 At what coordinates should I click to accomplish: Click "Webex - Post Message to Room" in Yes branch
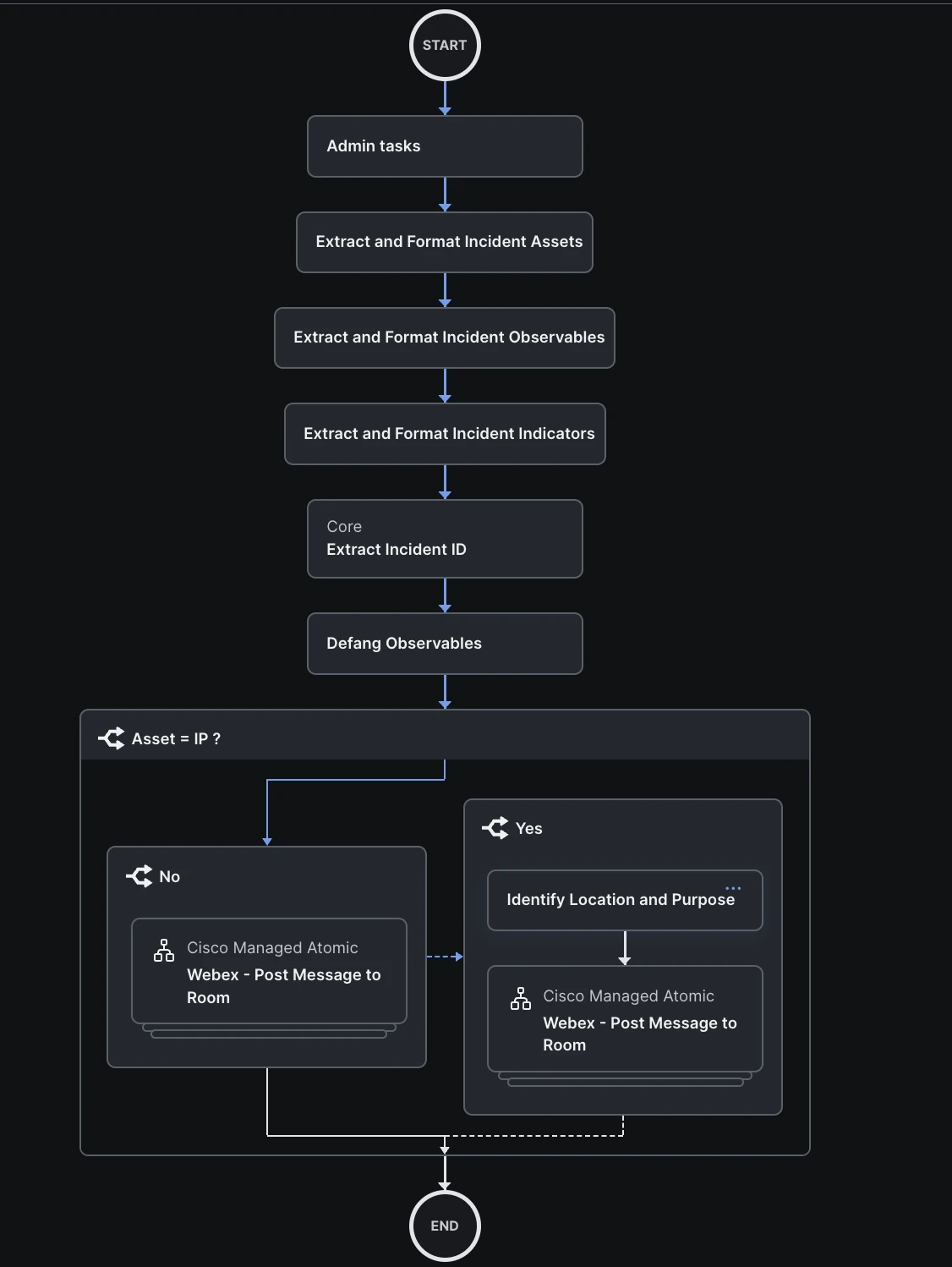click(640, 1034)
